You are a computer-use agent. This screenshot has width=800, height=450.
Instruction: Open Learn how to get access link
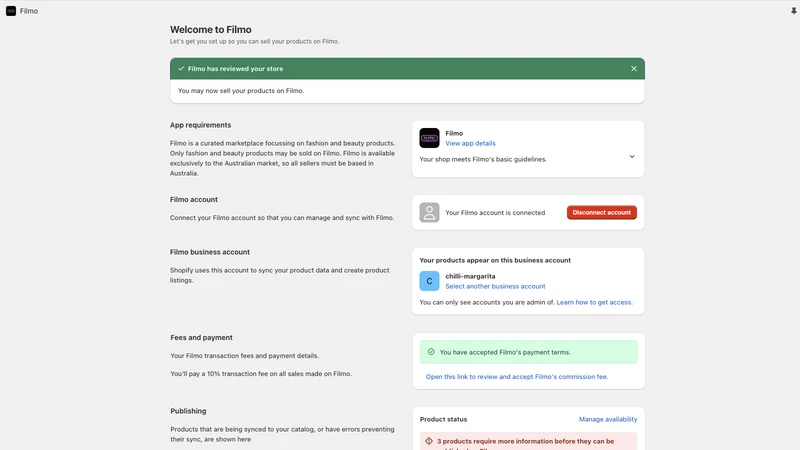[x=594, y=302]
